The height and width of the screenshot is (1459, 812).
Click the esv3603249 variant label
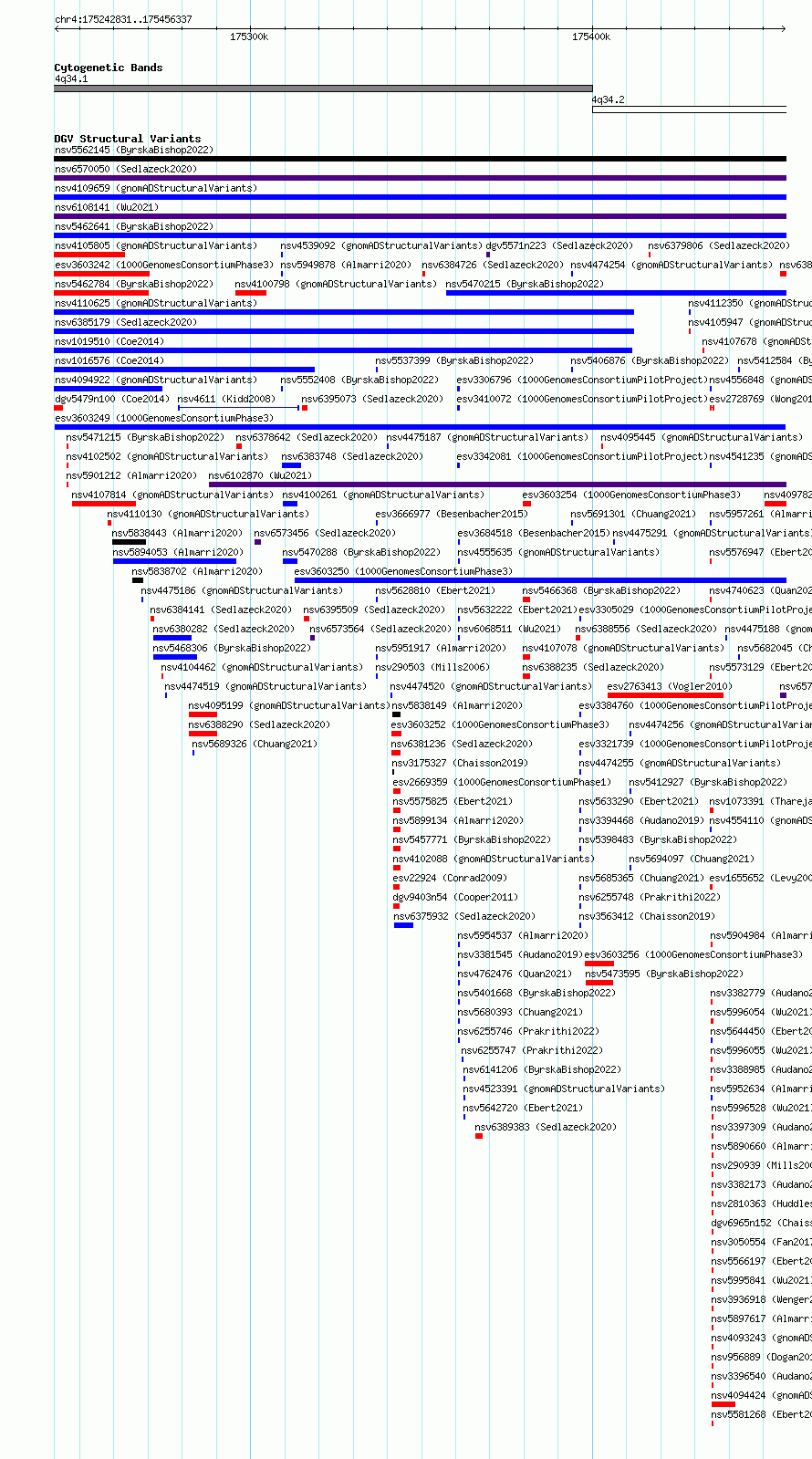tap(164, 418)
